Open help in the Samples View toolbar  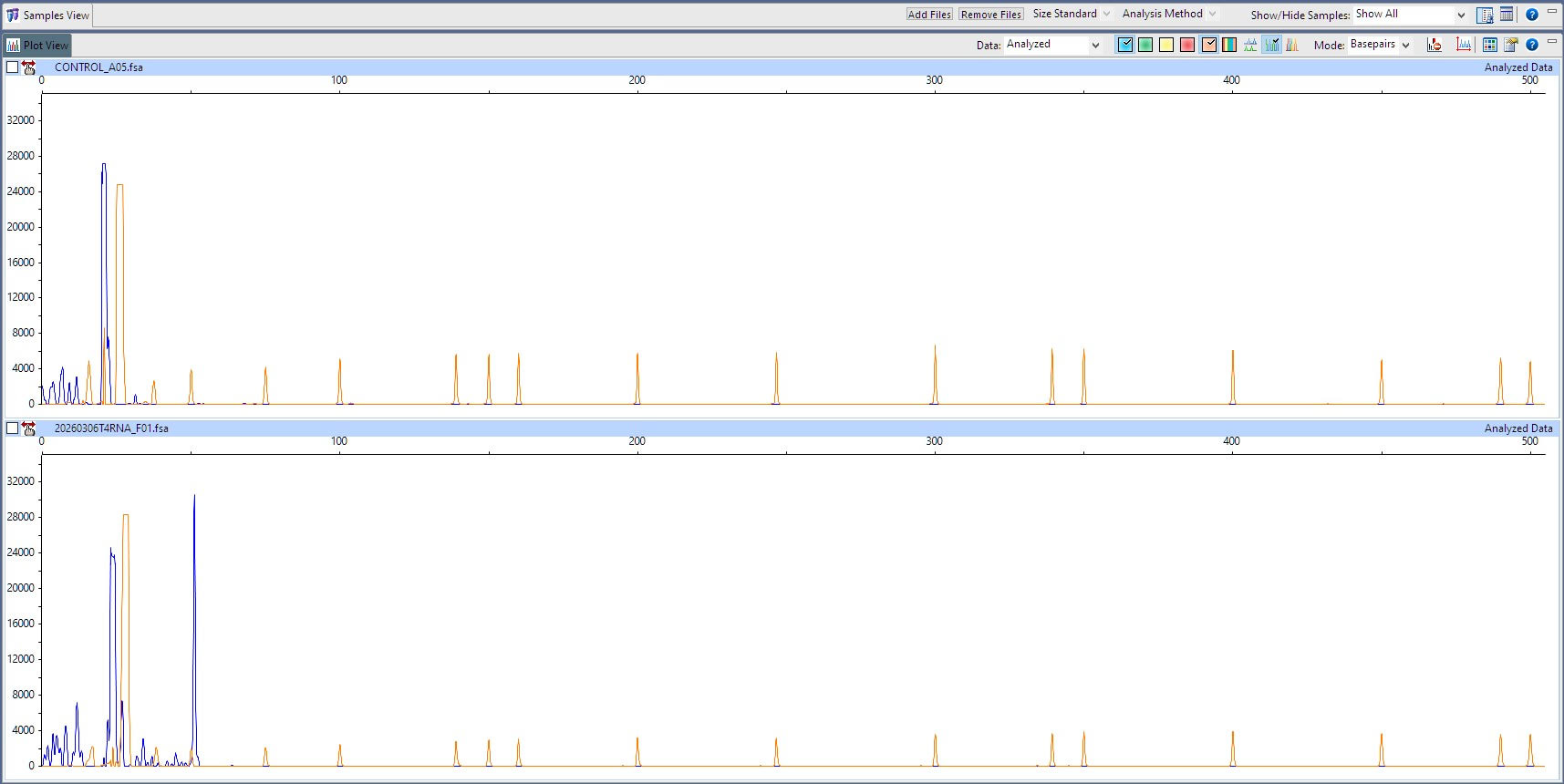[x=1532, y=15]
